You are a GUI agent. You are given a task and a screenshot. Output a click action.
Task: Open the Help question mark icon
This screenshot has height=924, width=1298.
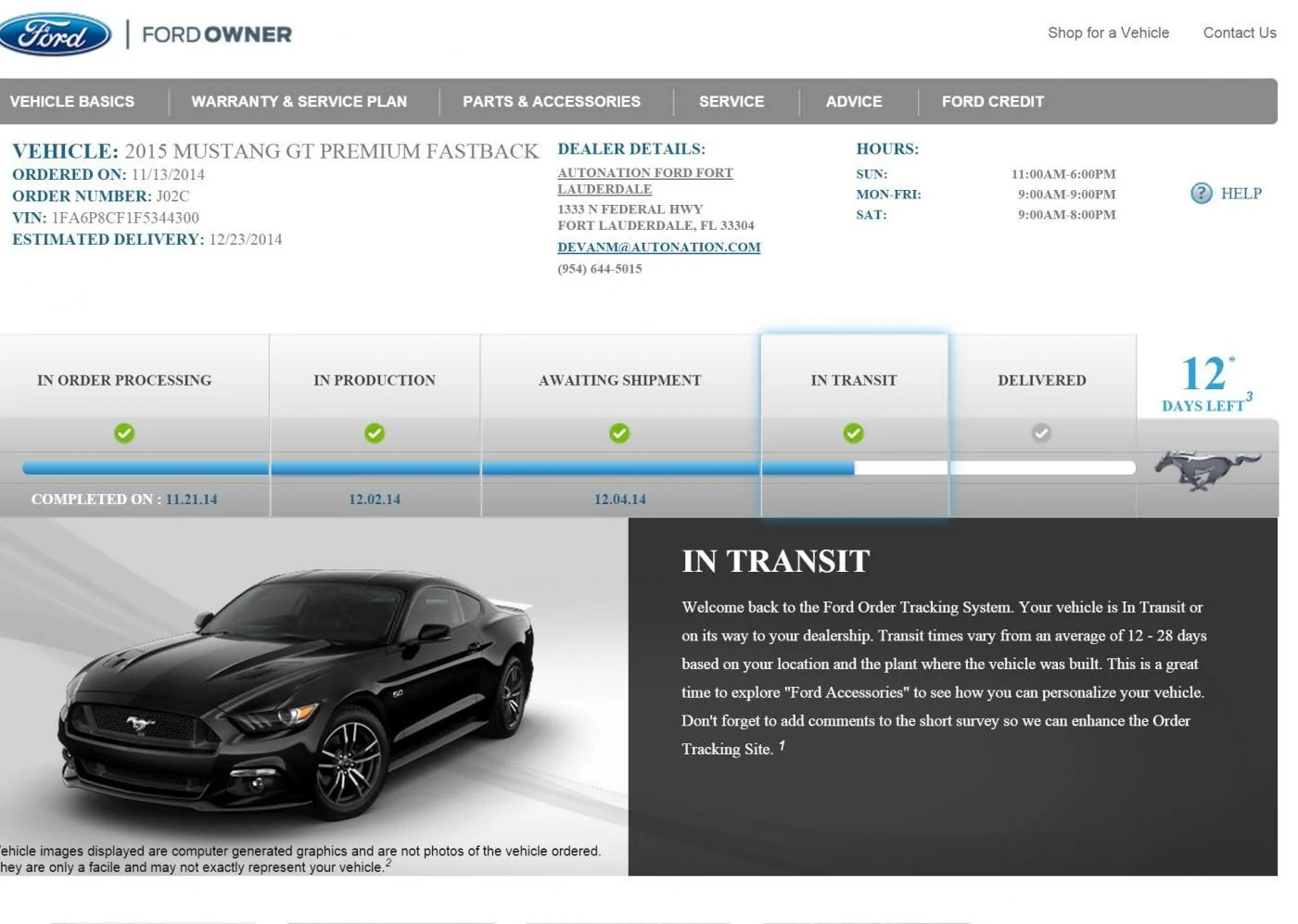coord(1202,193)
